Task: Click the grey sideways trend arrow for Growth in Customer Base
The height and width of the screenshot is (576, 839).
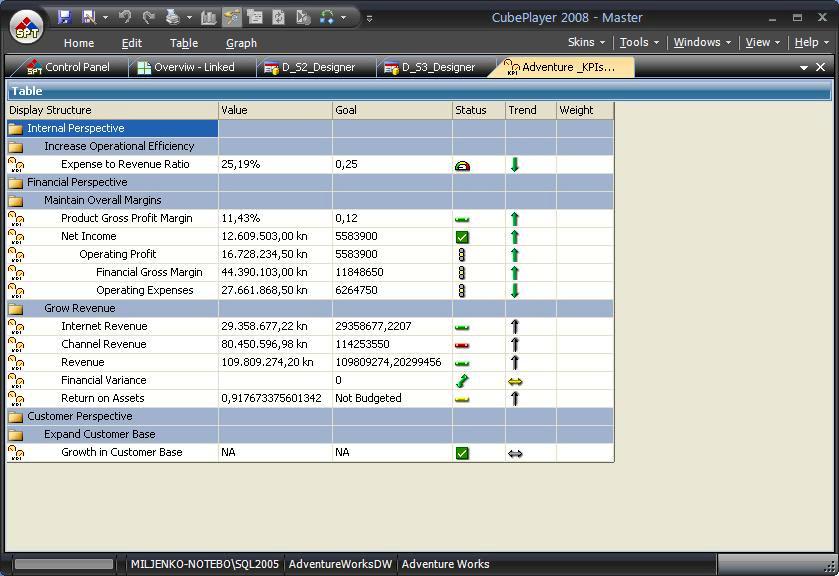Action: coord(515,454)
